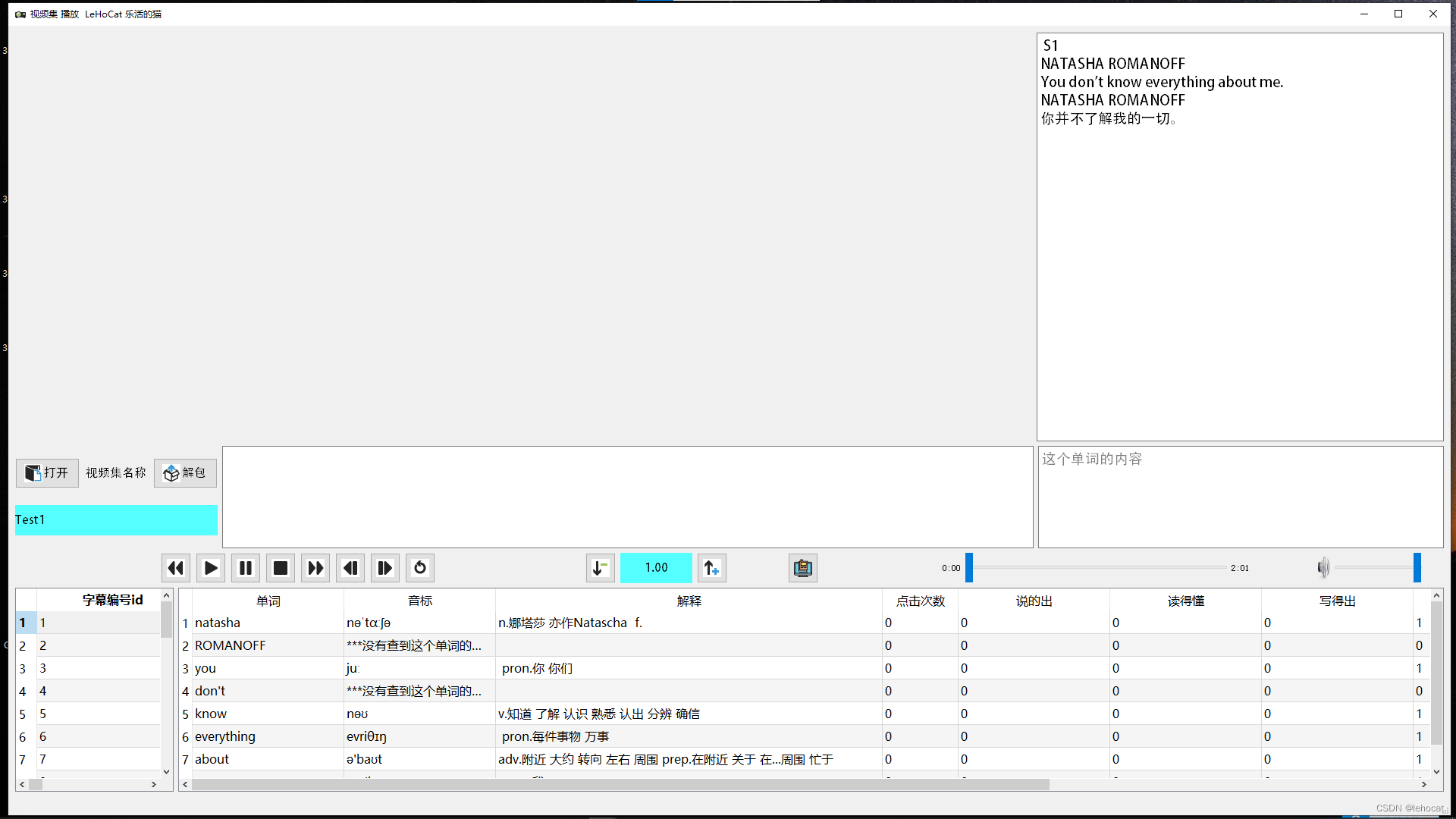Step back one frame
Viewport: 1456px width, 819px height.
350,568
